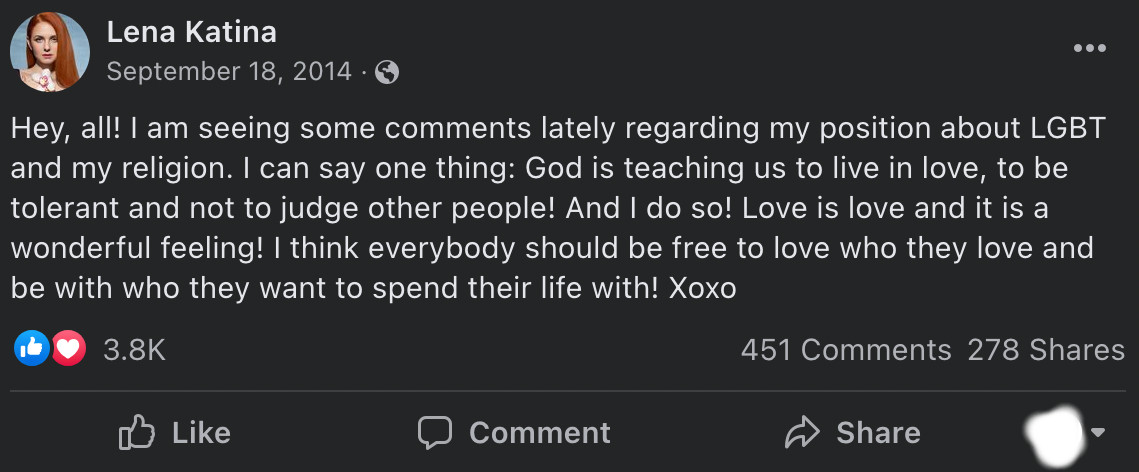Click the curved arrow icon beside Share
Viewport: 1139px width, 472px height.
[x=802, y=433]
